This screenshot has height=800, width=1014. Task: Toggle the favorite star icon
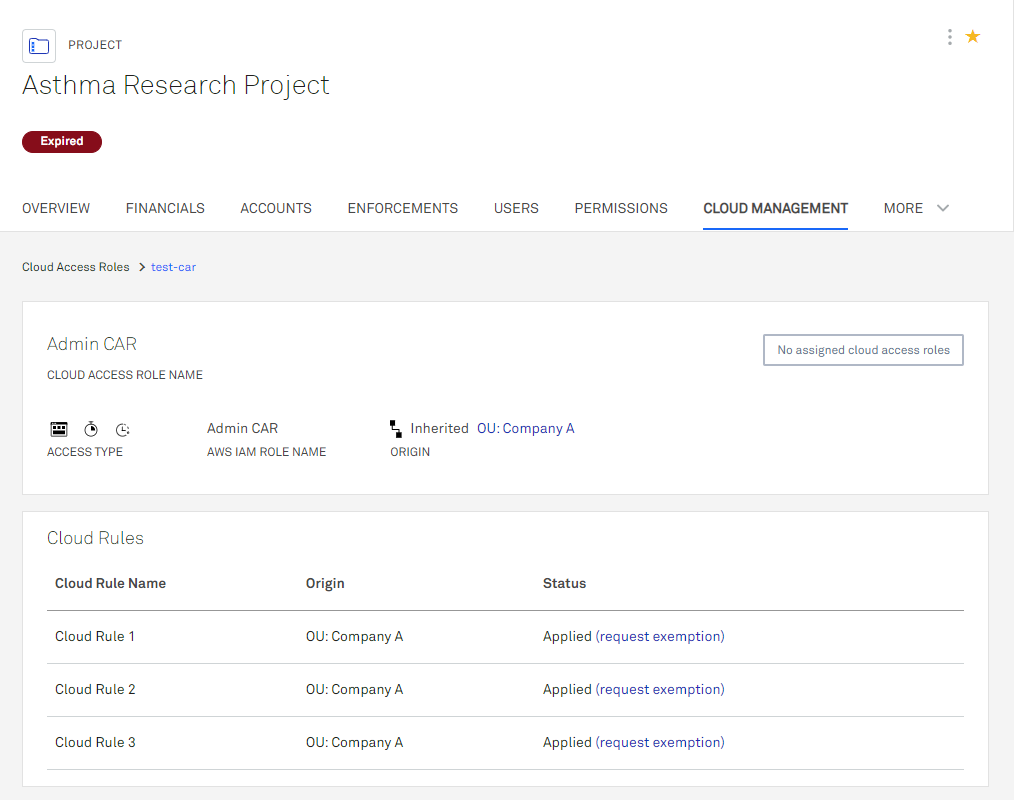[x=973, y=37]
